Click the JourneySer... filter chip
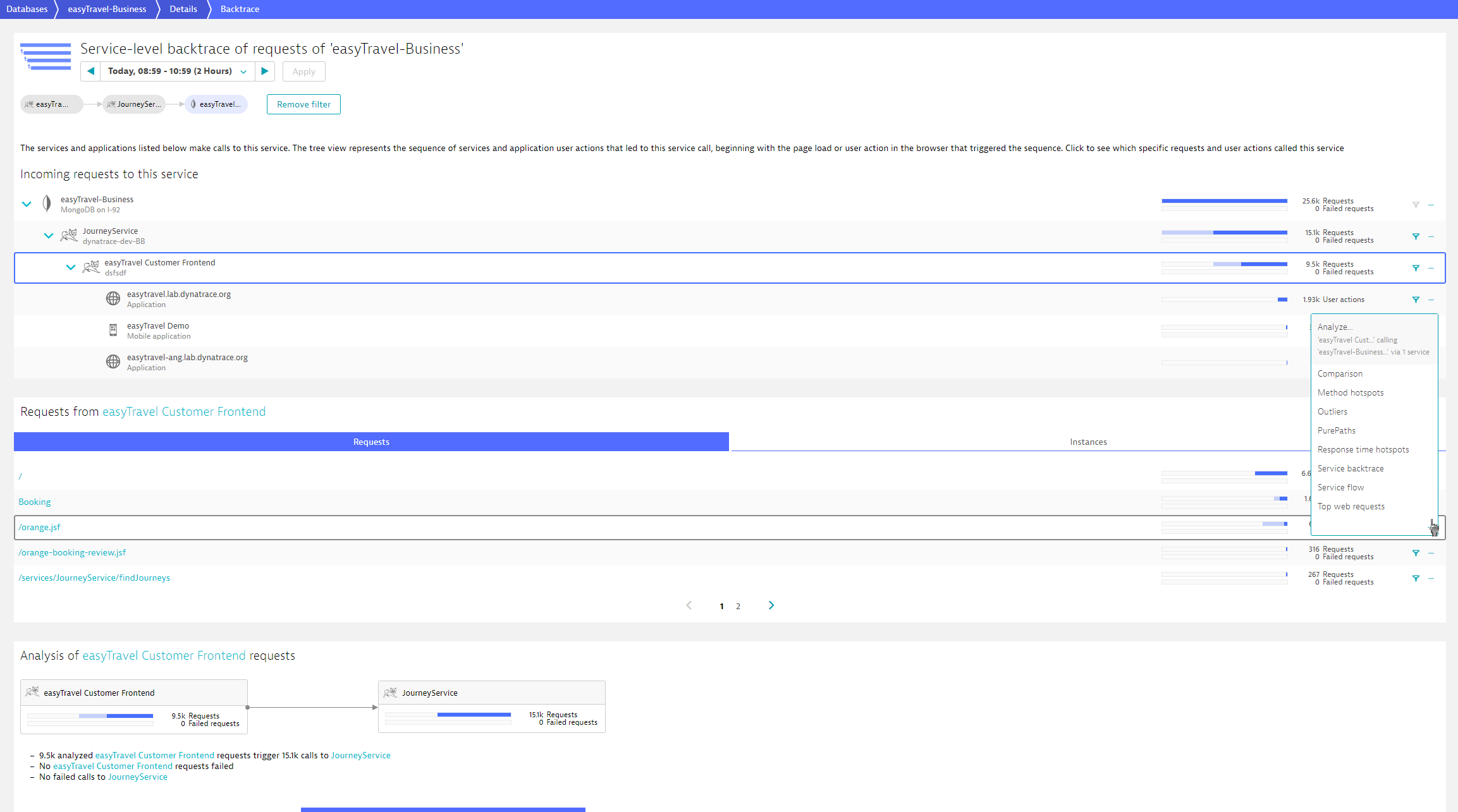The image size is (1458, 812). point(134,104)
